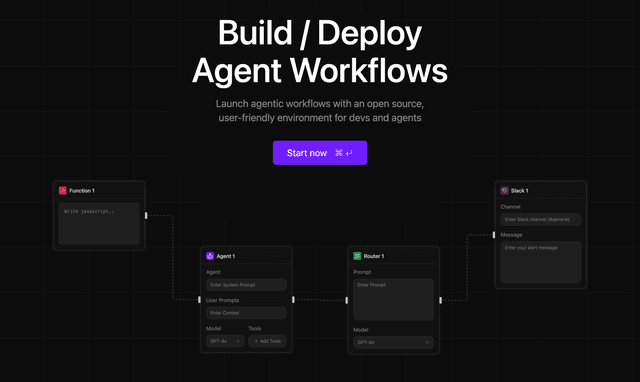The height and width of the screenshot is (382, 640).
Task: Open the Agent 1 GPT-4o model dropdown
Action: coord(225,341)
